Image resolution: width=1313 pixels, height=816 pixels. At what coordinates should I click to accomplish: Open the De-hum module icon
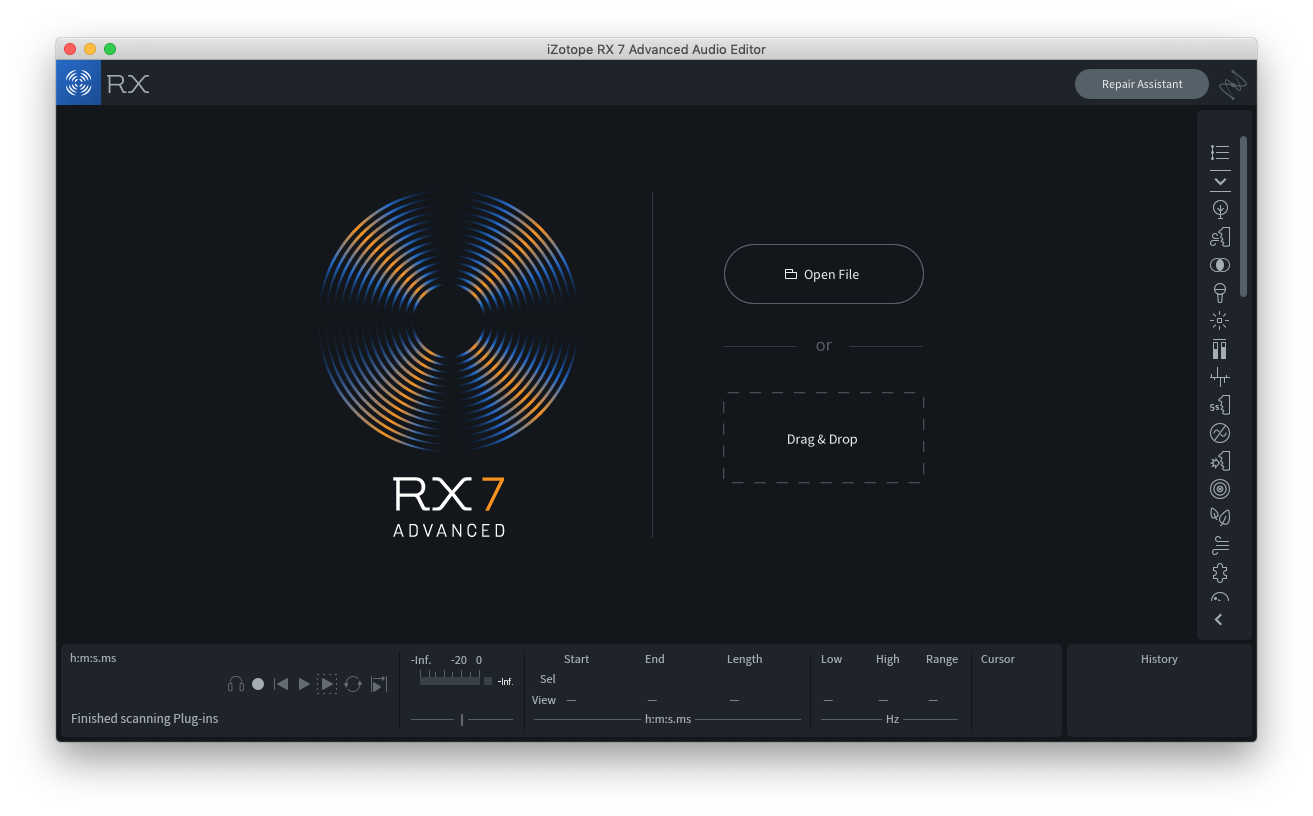click(x=1220, y=433)
